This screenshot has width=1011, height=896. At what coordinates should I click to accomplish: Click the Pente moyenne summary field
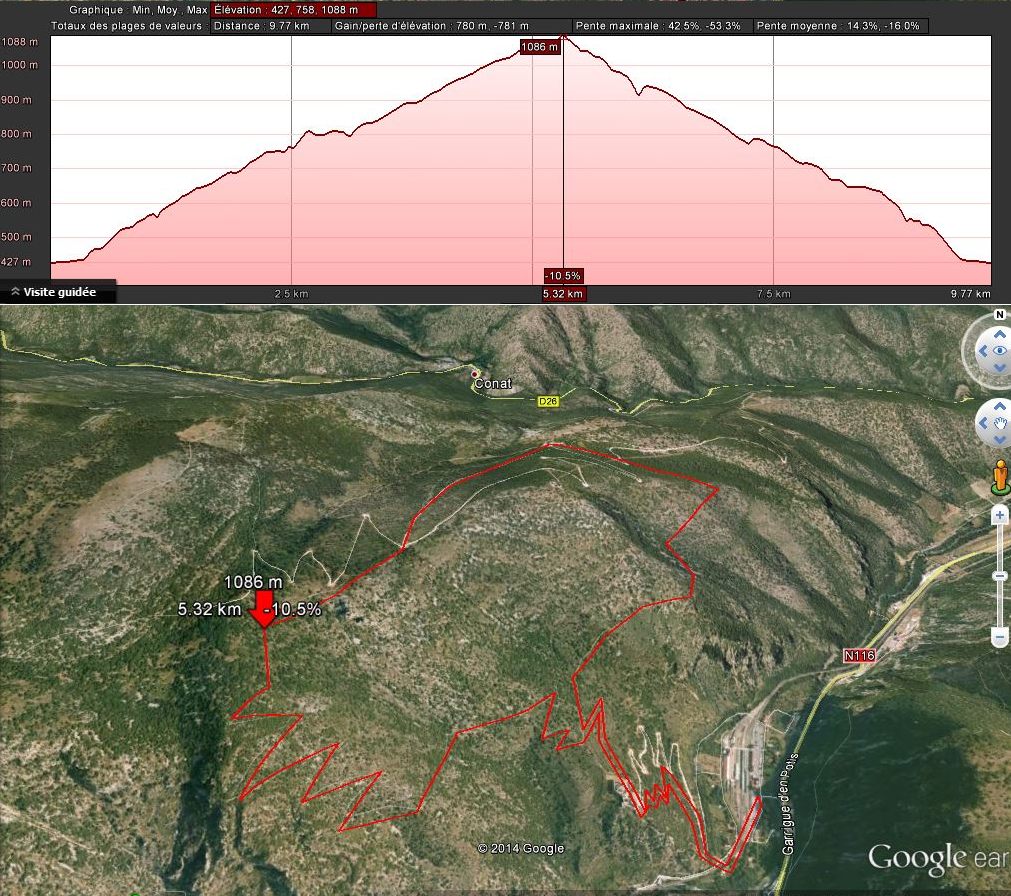point(840,26)
